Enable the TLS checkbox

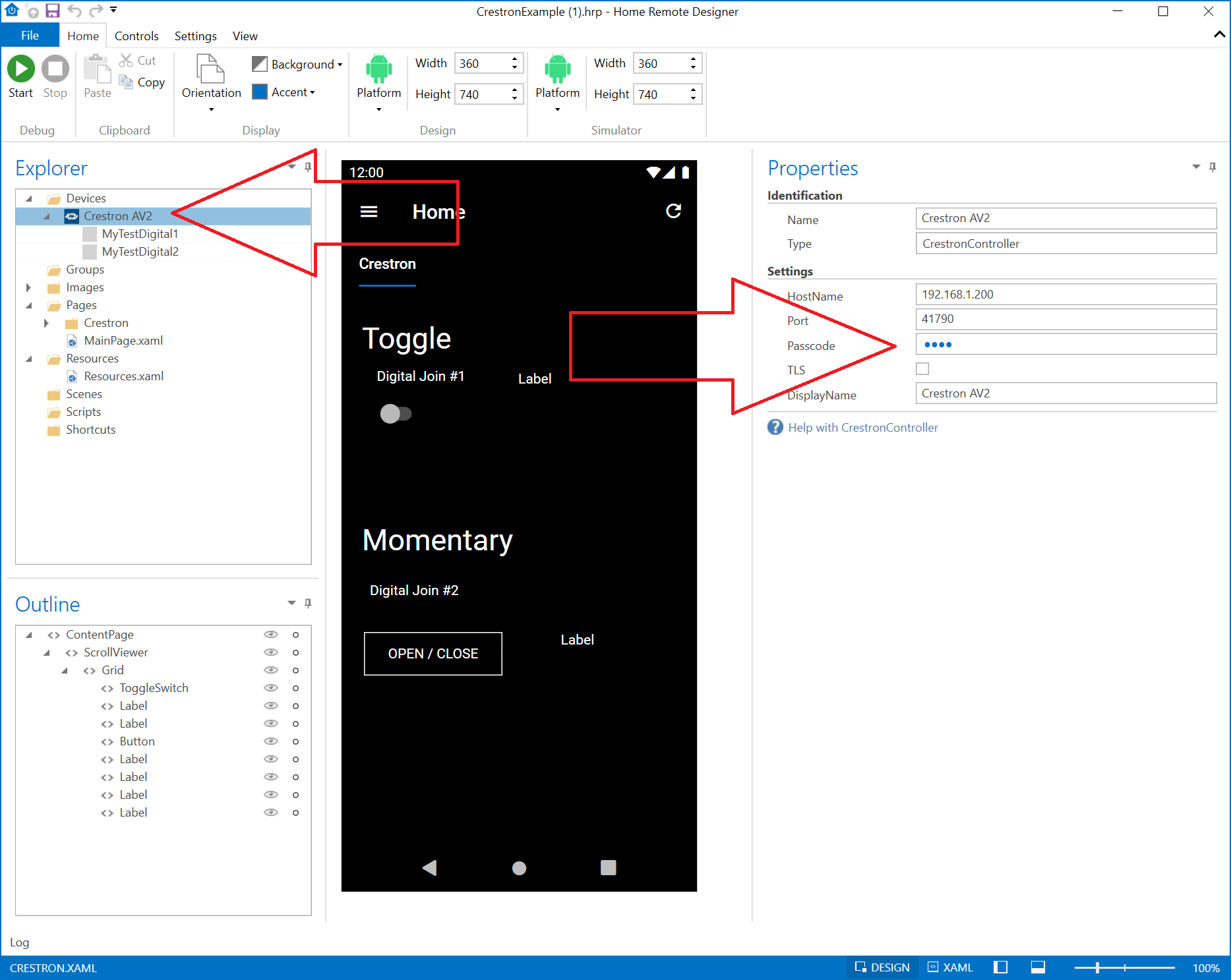pos(922,369)
